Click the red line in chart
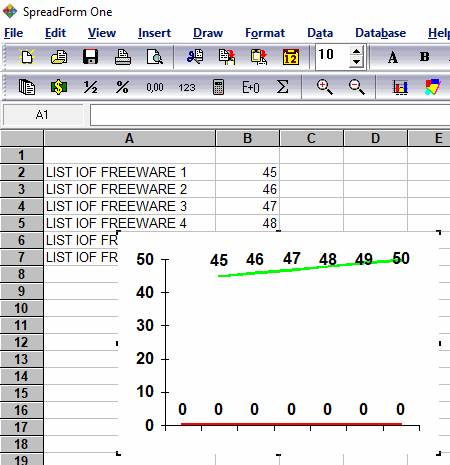Image resolution: width=450 pixels, height=465 pixels. point(291,424)
